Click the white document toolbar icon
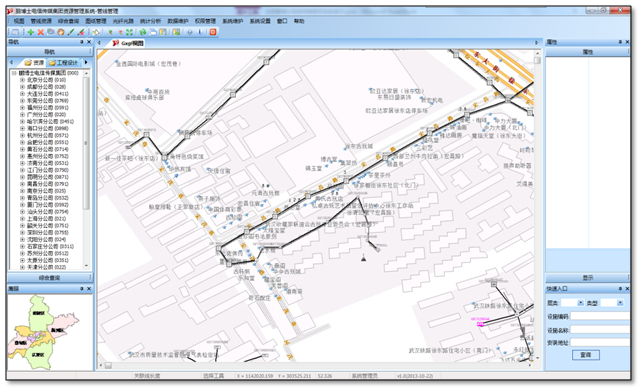 96,32
